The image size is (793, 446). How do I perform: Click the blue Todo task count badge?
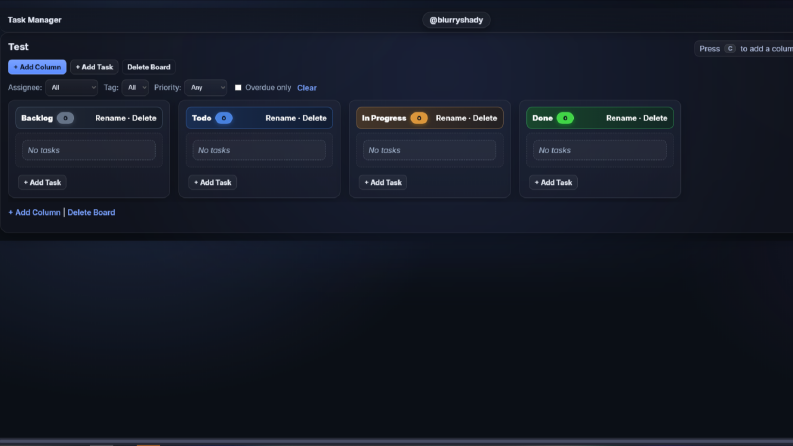click(x=224, y=118)
